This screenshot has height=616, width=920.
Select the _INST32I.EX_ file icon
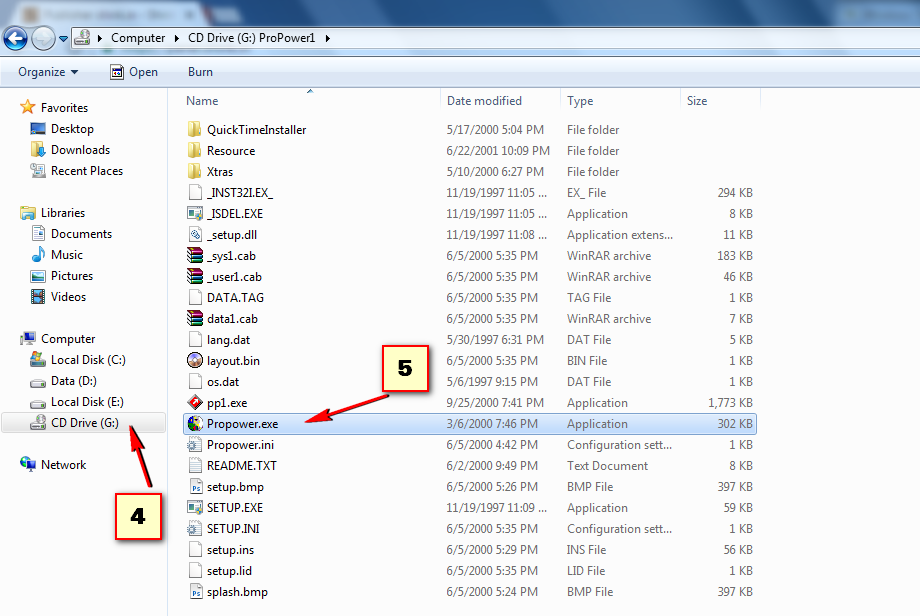[195, 192]
